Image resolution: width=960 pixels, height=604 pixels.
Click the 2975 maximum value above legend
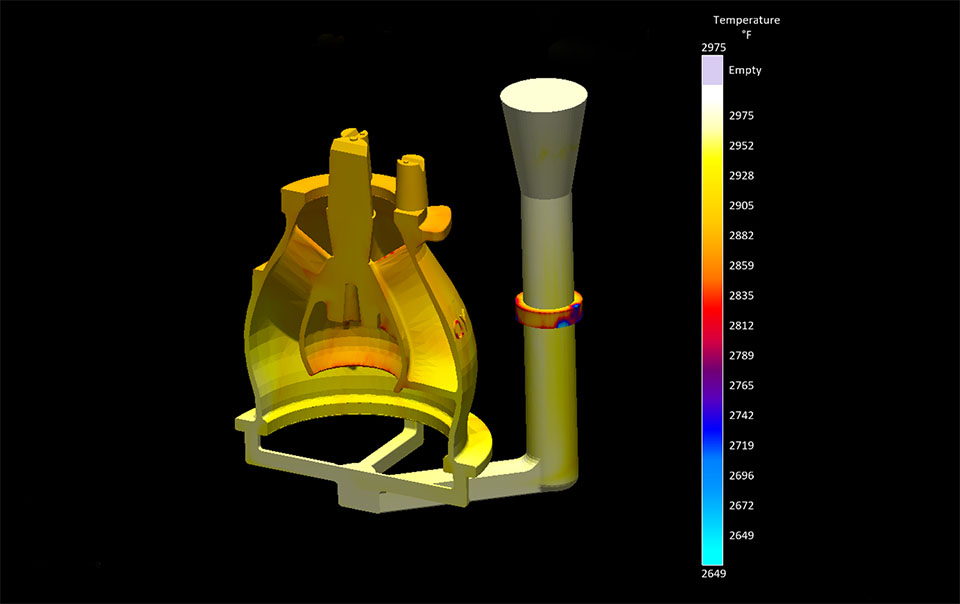coord(713,48)
